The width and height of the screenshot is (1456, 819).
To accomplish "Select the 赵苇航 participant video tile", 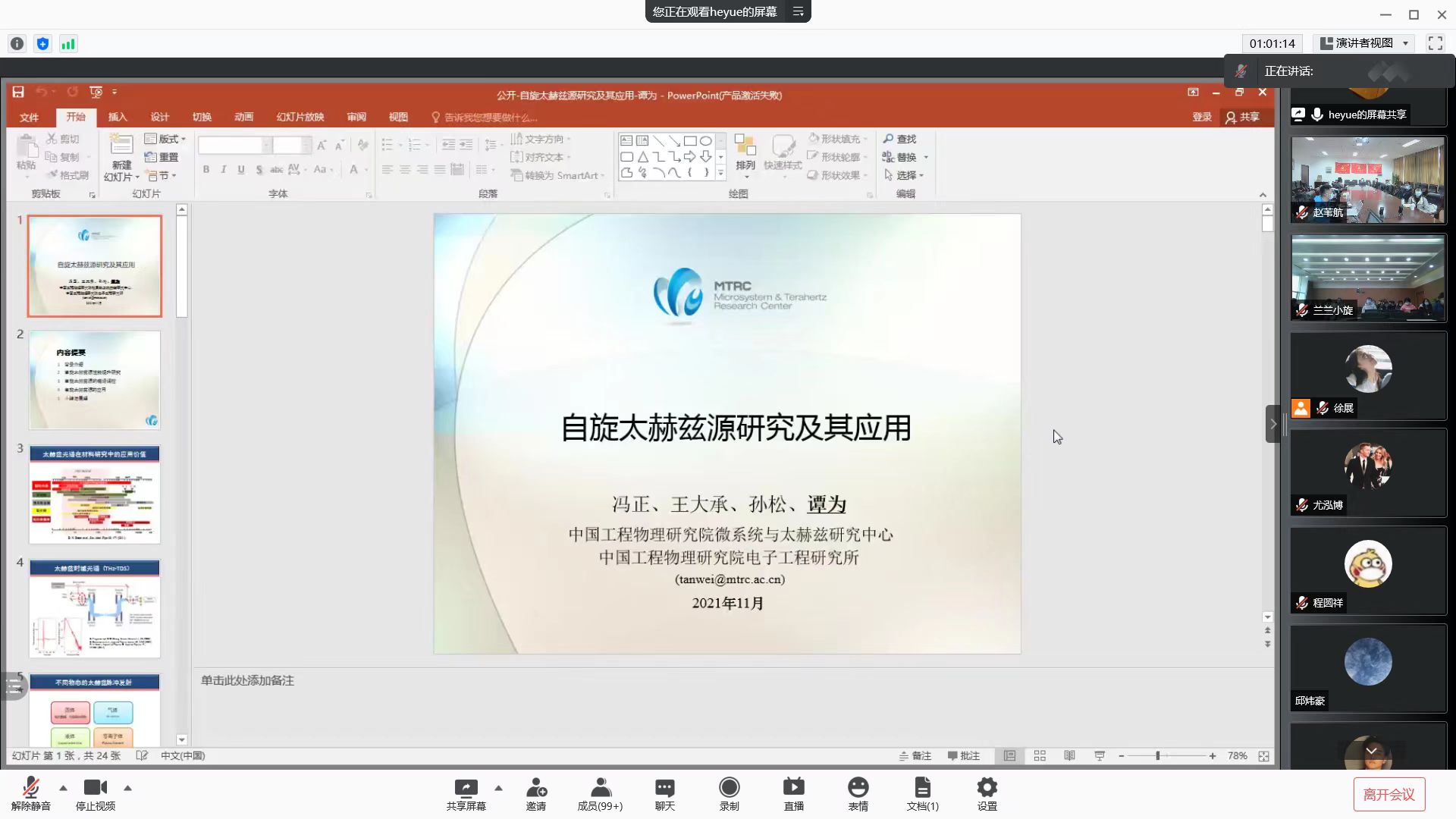I will pyautogui.click(x=1368, y=180).
